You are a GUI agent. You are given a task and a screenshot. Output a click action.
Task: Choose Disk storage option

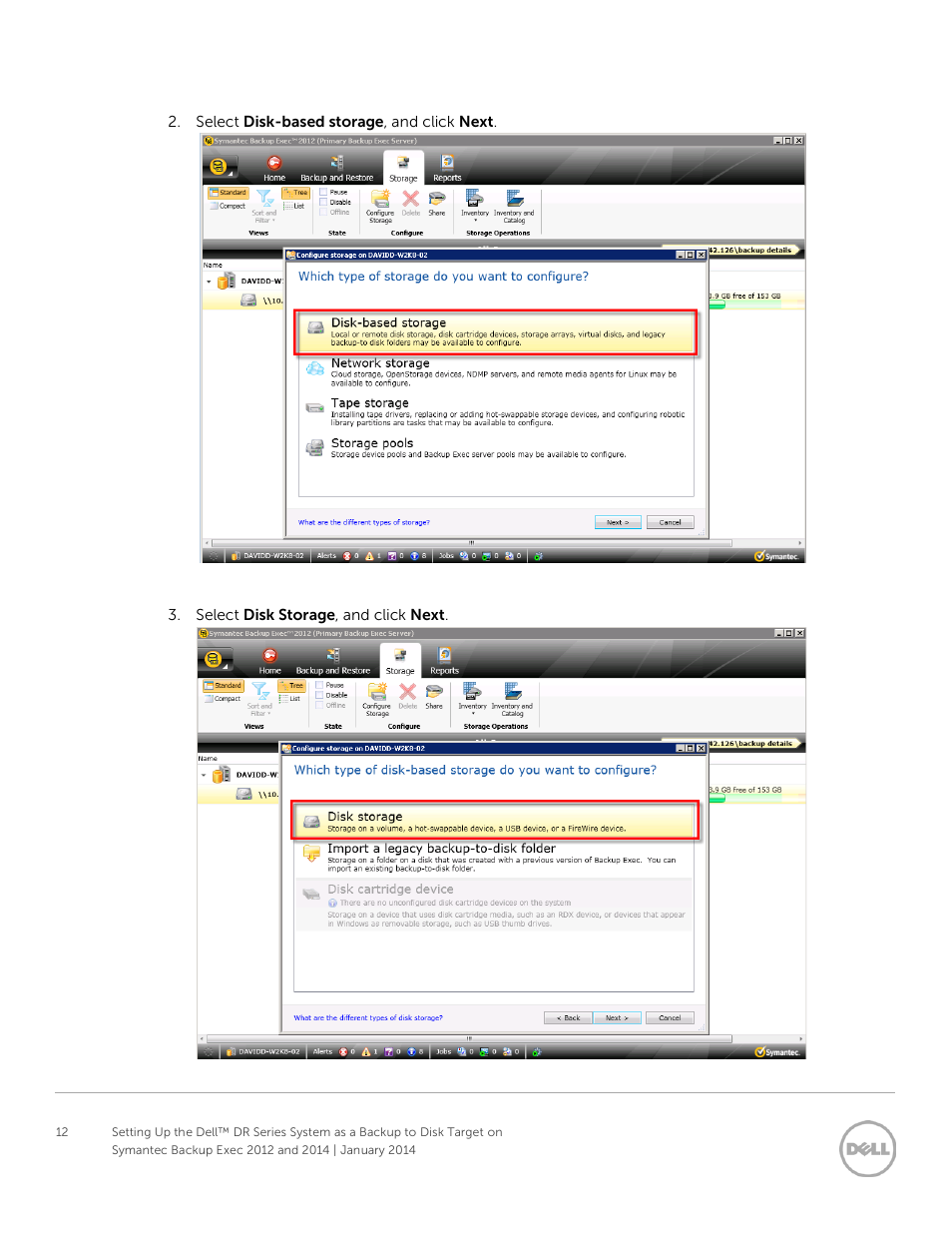[494, 822]
